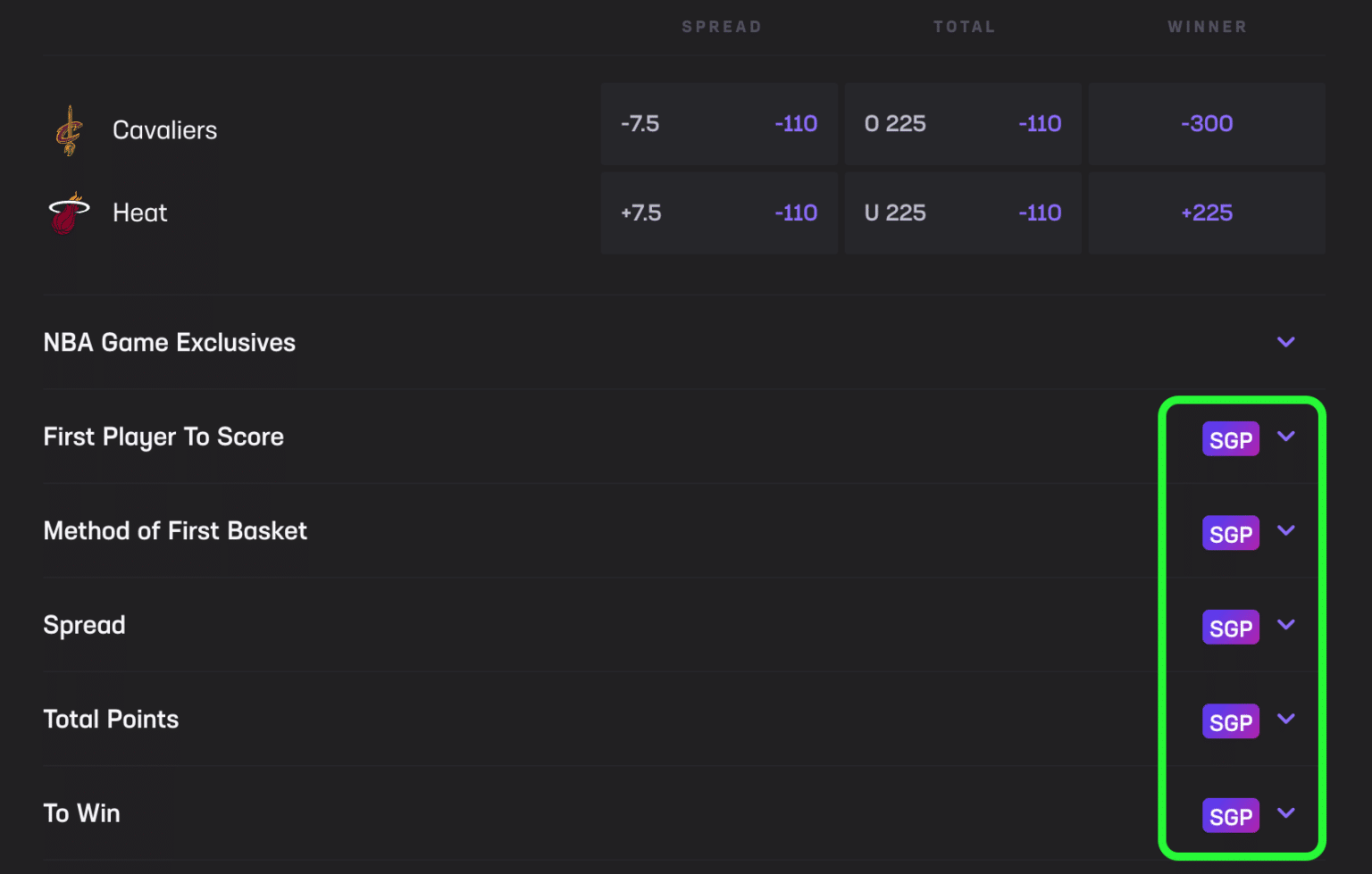The width and height of the screenshot is (1372, 874).
Task: Expand the Method of First Basket market
Action: click(x=1286, y=530)
